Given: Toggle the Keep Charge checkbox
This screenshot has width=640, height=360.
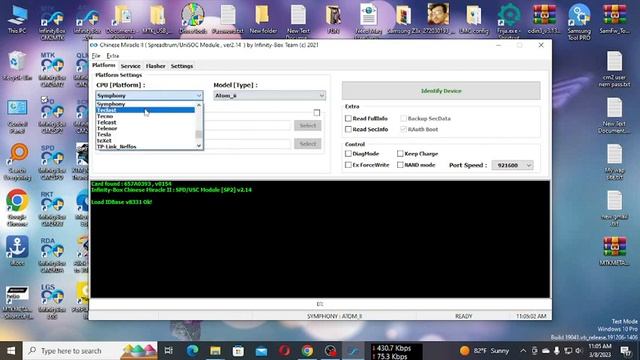Looking at the screenshot, I should tap(400, 154).
